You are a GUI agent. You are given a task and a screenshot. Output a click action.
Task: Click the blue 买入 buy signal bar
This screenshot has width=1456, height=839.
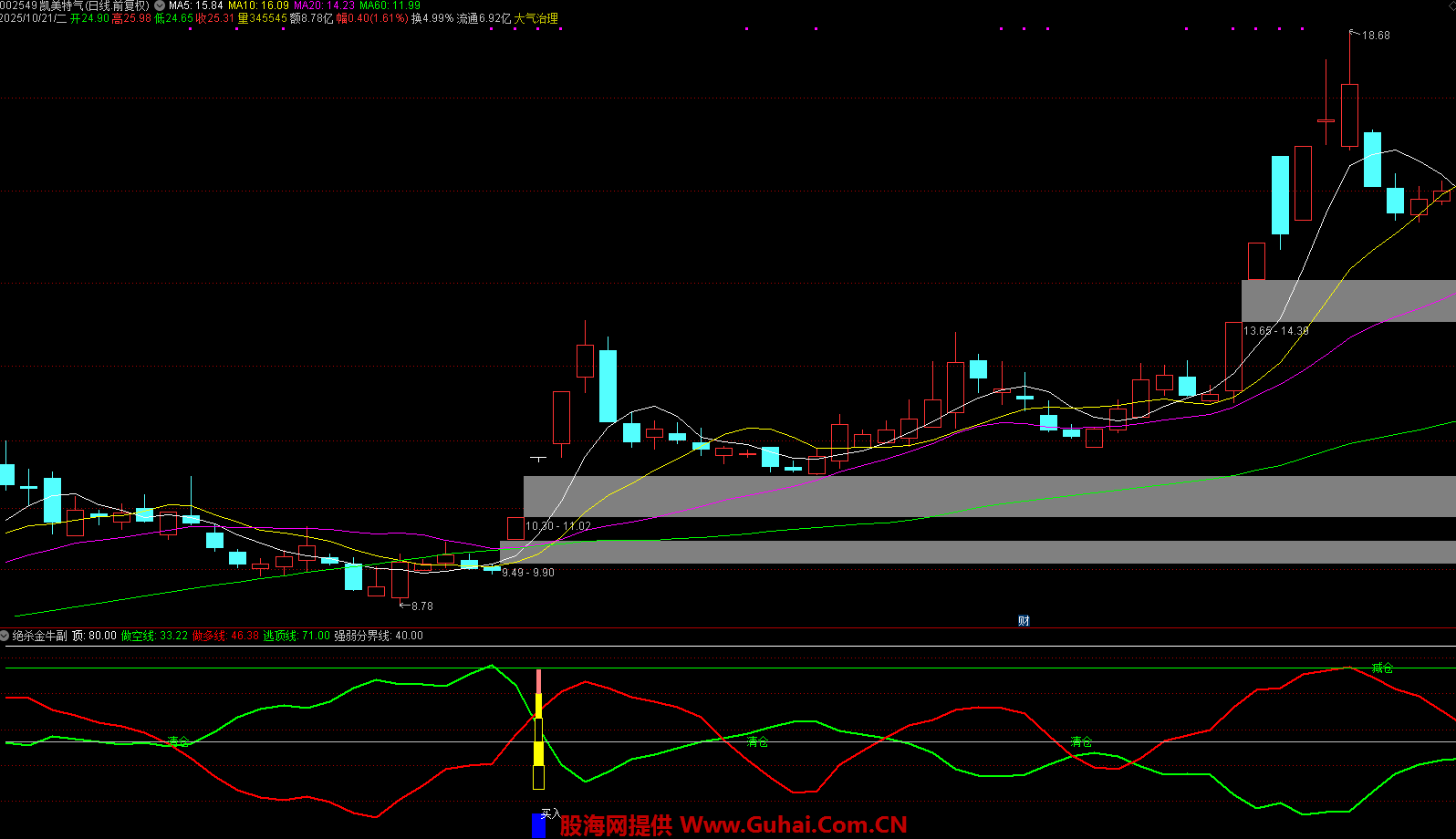click(x=538, y=825)
